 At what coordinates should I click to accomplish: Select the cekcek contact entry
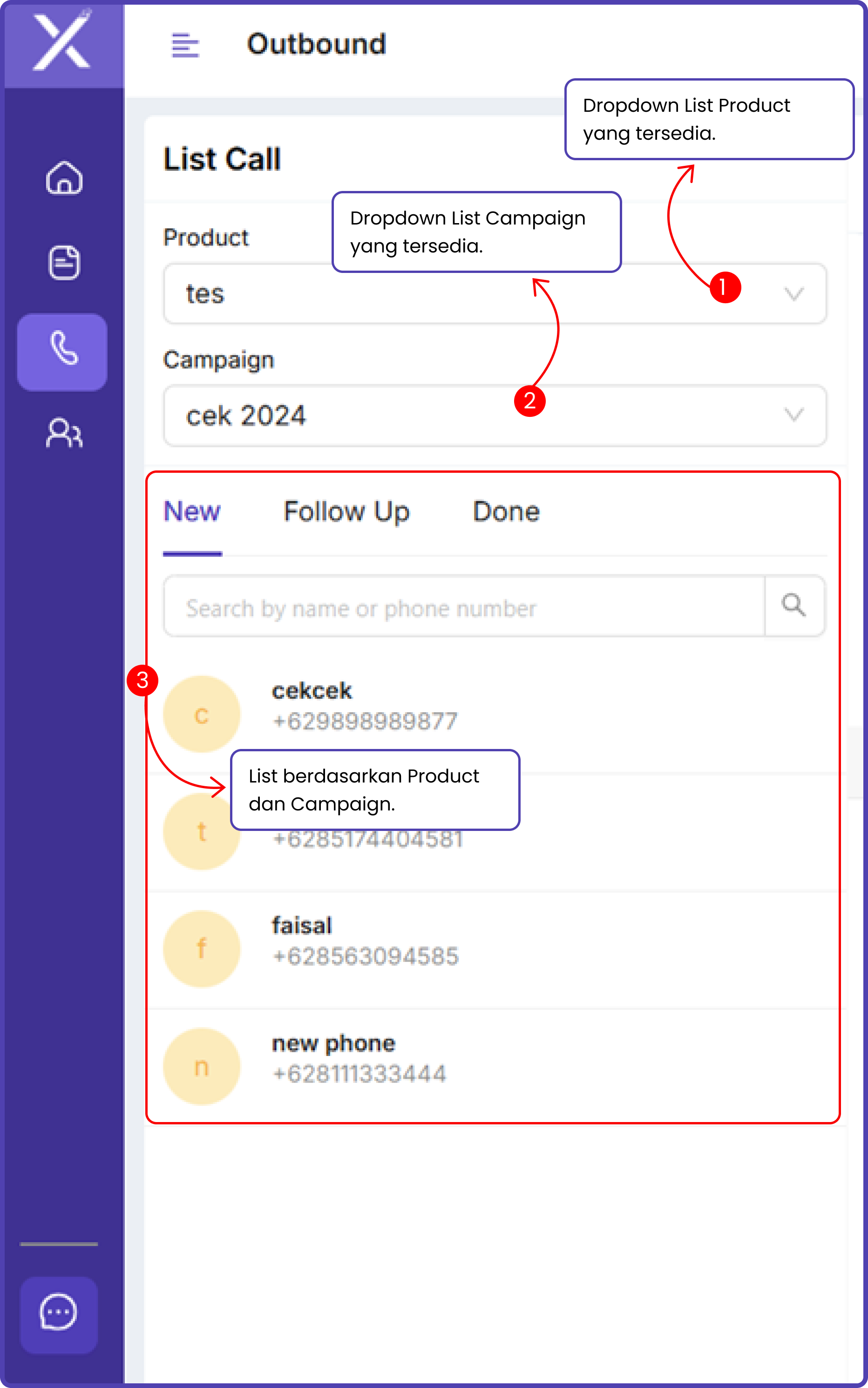pos(365,706)
